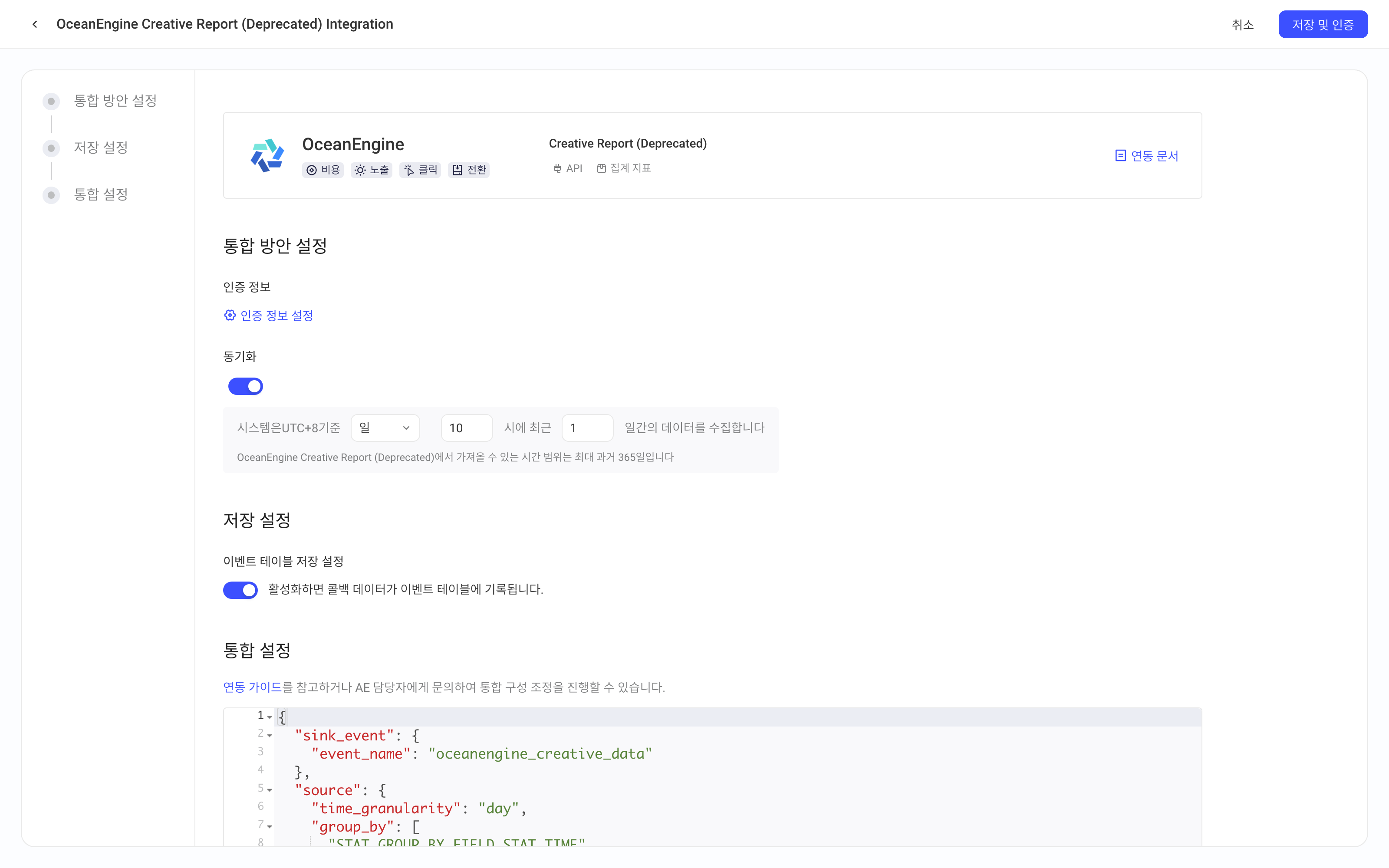Screen dimensions: 1389x868
Task: Collapse code line 1 fold arrow
Action: click(270, 717)
